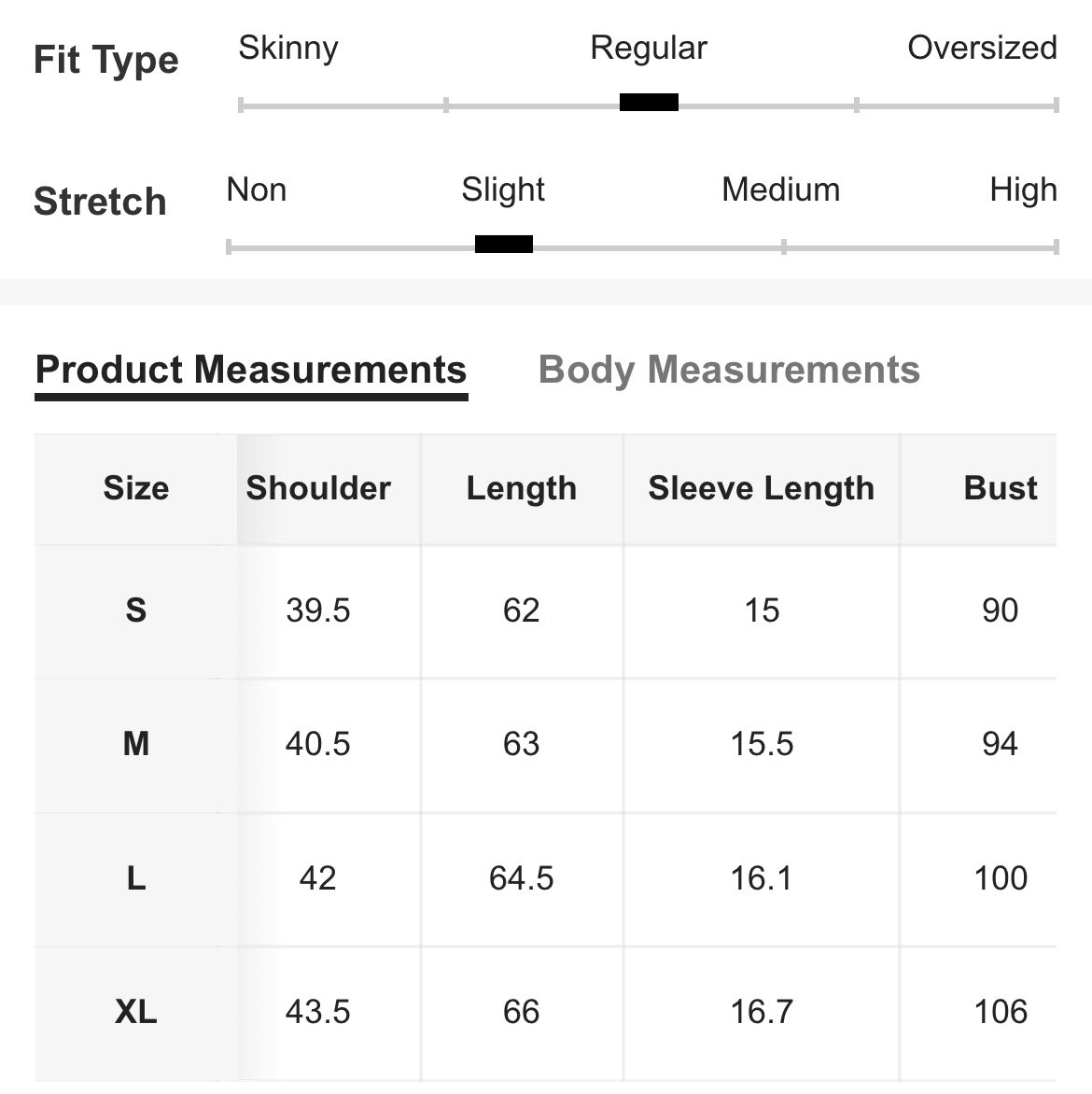Viewport: 1092px width, 1094px height.
Task: Click the Shoulder column header
Action: click(x=318, y=488)
